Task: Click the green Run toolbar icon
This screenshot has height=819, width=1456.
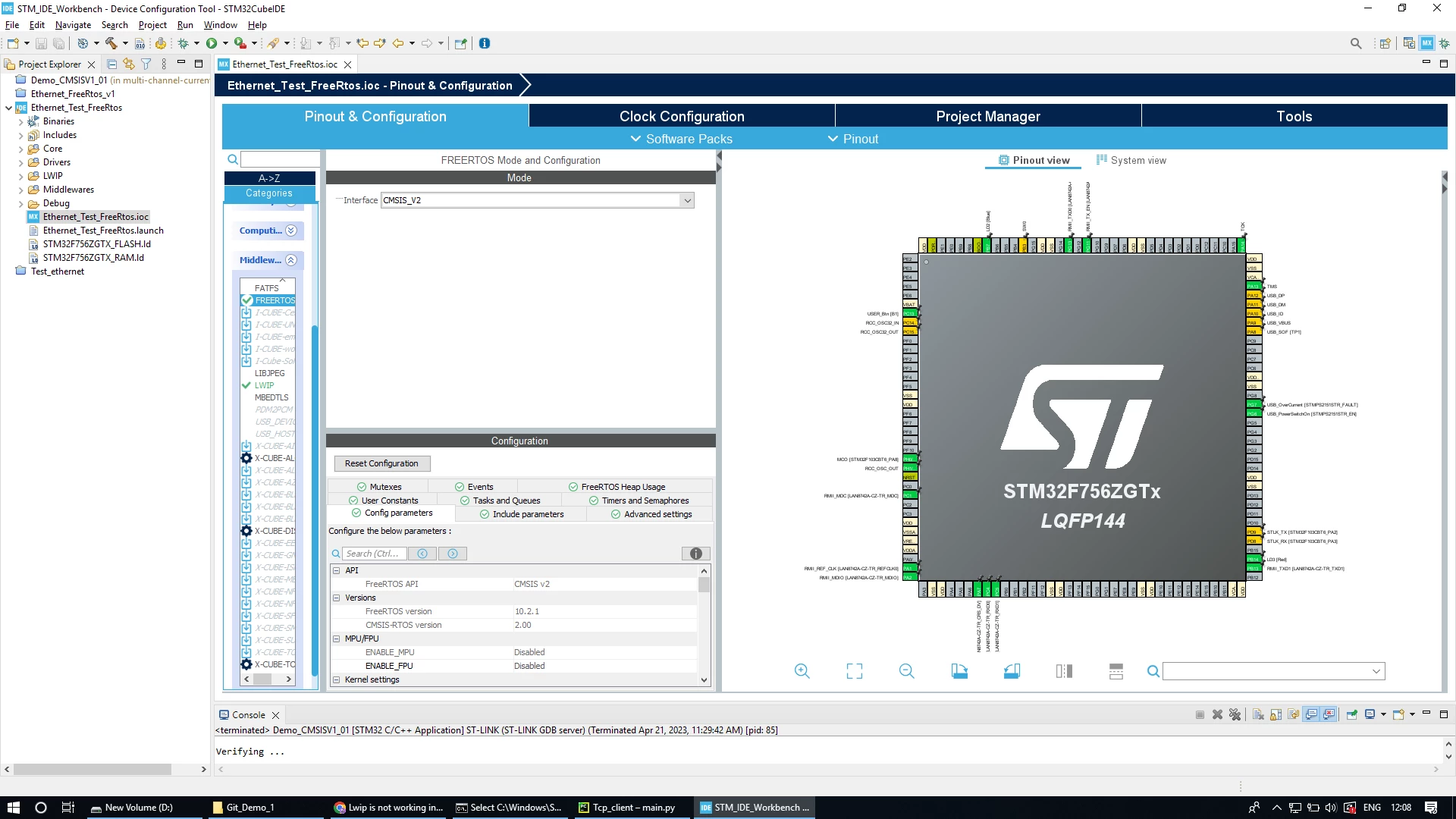Action: click(x=212, y=43)
